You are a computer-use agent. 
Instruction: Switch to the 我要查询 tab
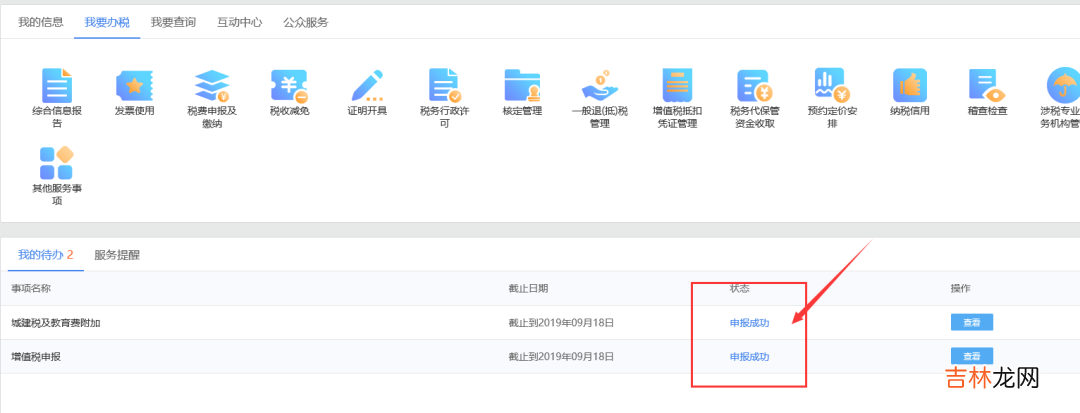[173, 21]
